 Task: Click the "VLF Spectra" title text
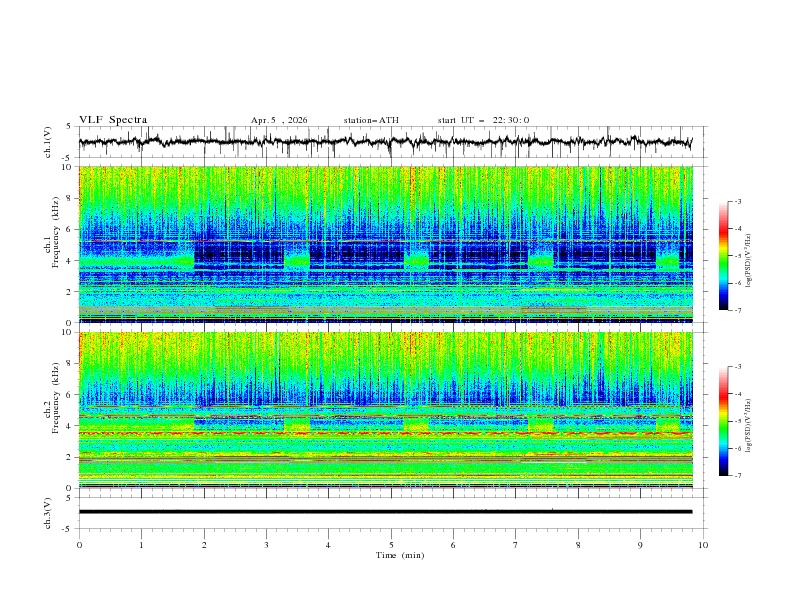coord(113,120)
